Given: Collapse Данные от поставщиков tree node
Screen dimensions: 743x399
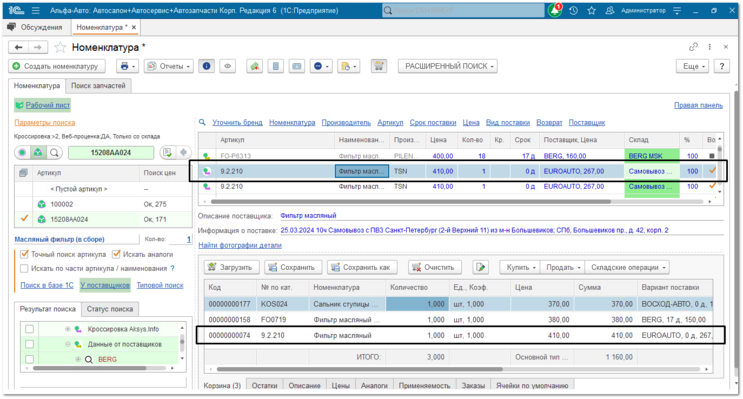Looking at the screenshot, I should (x=68, y=344).
